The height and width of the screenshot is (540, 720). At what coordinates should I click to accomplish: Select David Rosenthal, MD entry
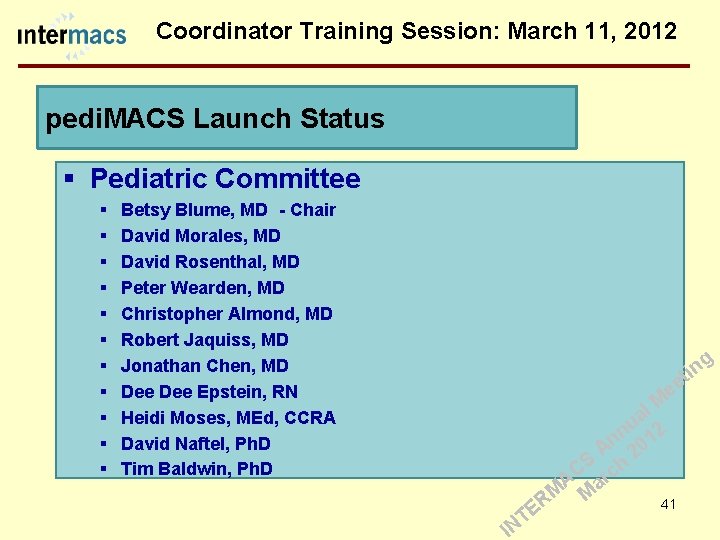click(x=210, y=262)
